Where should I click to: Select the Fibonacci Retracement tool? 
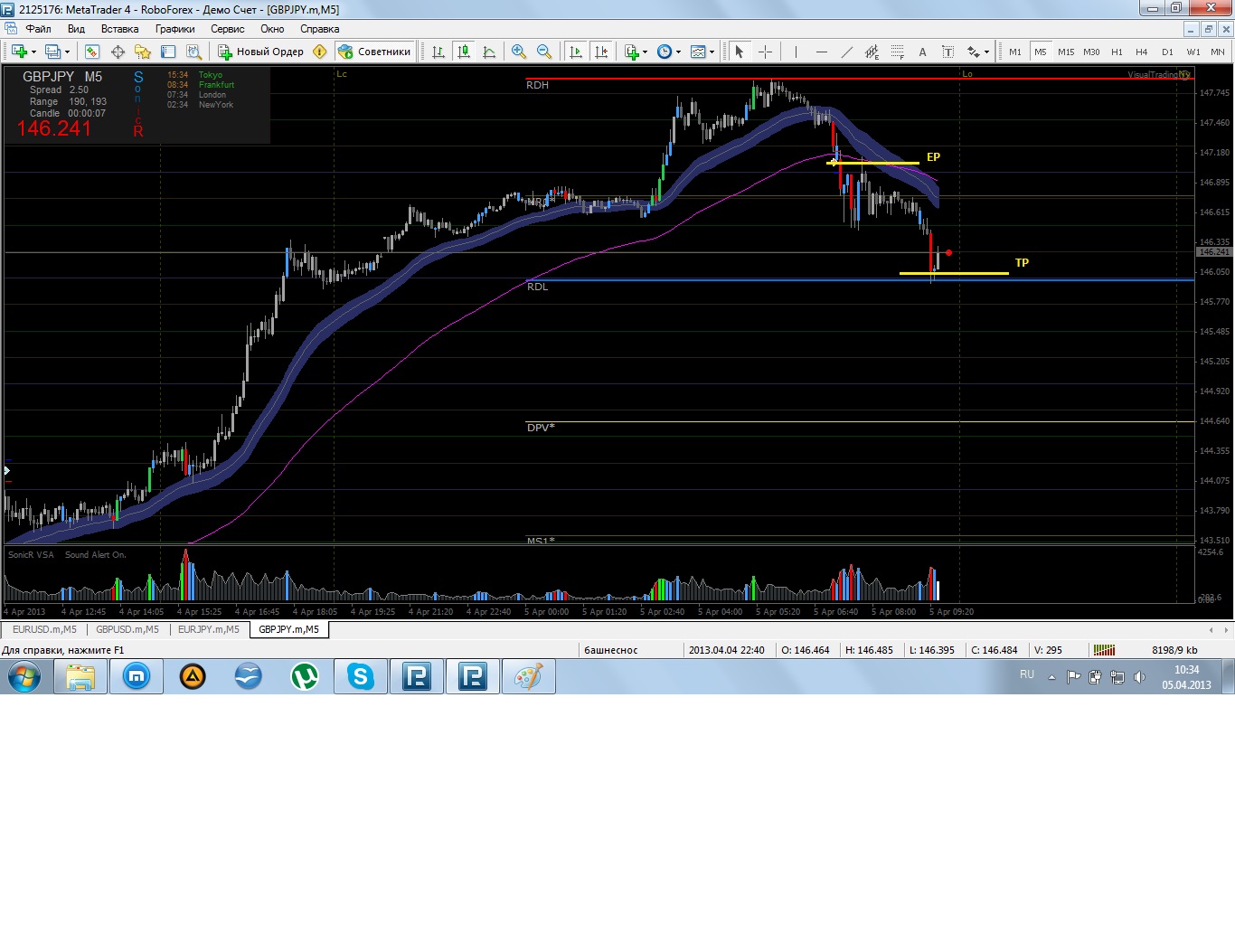point(897,52)
